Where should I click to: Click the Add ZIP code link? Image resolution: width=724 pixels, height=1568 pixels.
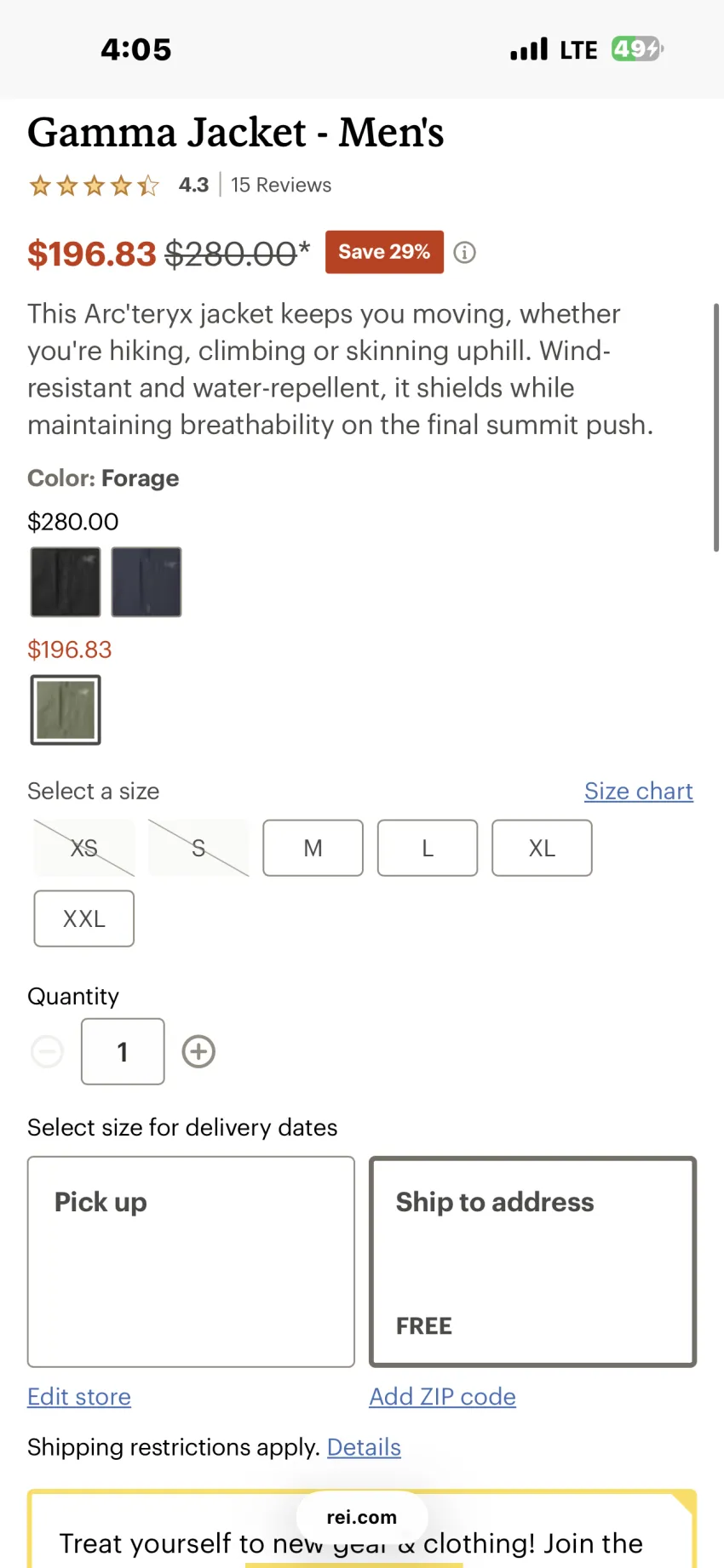[x=442, y=1397]
